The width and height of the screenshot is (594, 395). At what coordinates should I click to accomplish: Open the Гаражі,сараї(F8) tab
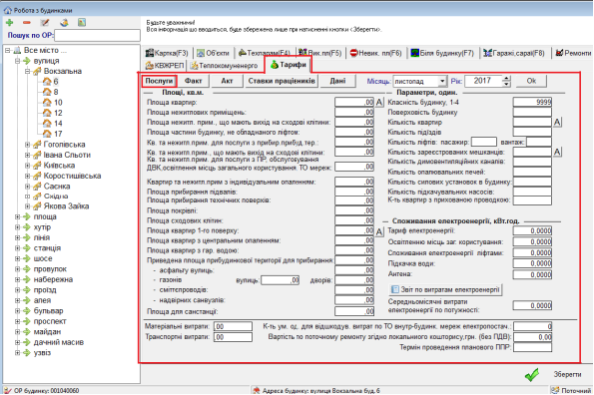pyautogui.click(x=514, y=53)
